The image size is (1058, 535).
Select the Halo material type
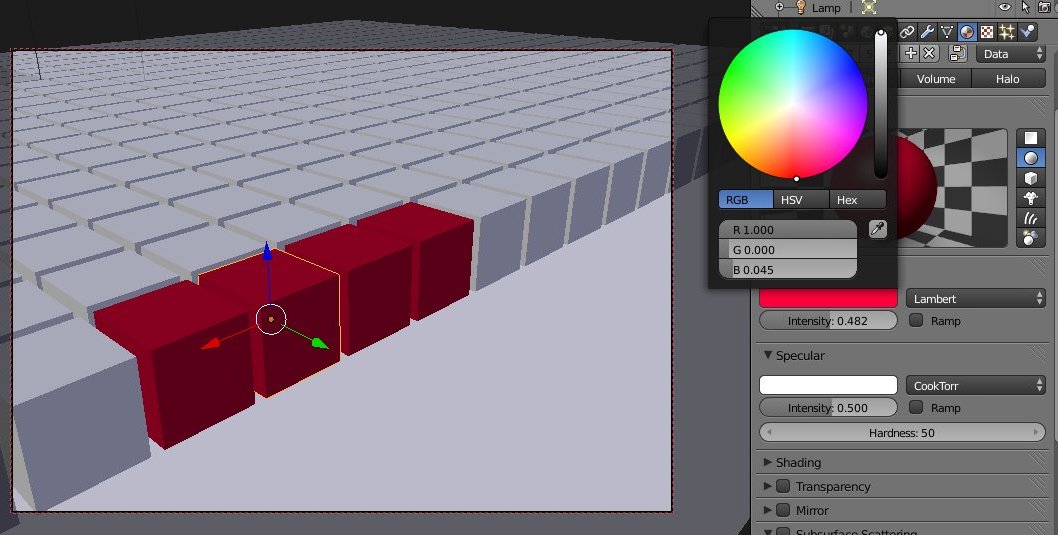click(x=1007, y=79)
